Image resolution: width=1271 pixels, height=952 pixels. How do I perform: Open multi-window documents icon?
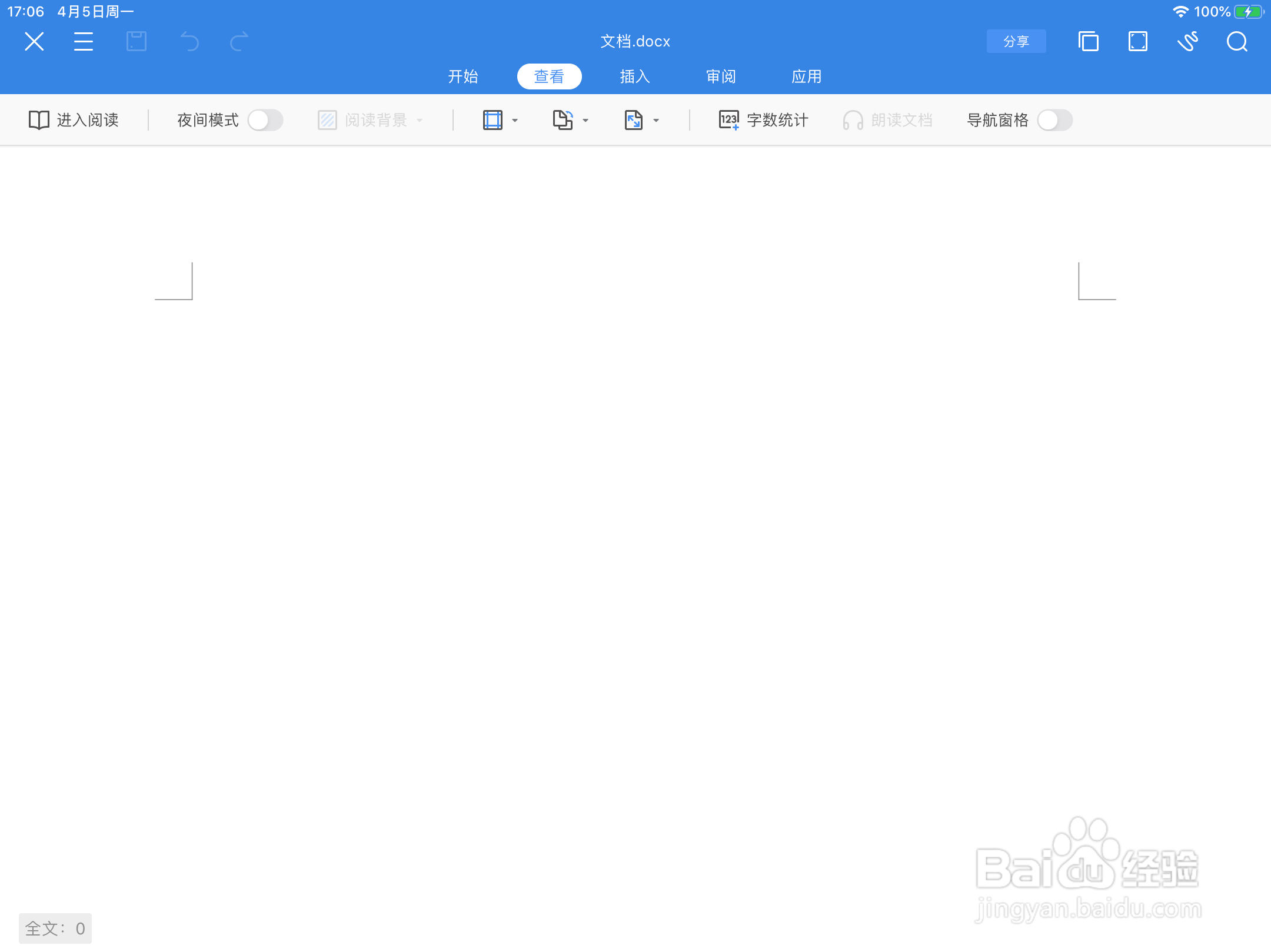point(1088,42)
